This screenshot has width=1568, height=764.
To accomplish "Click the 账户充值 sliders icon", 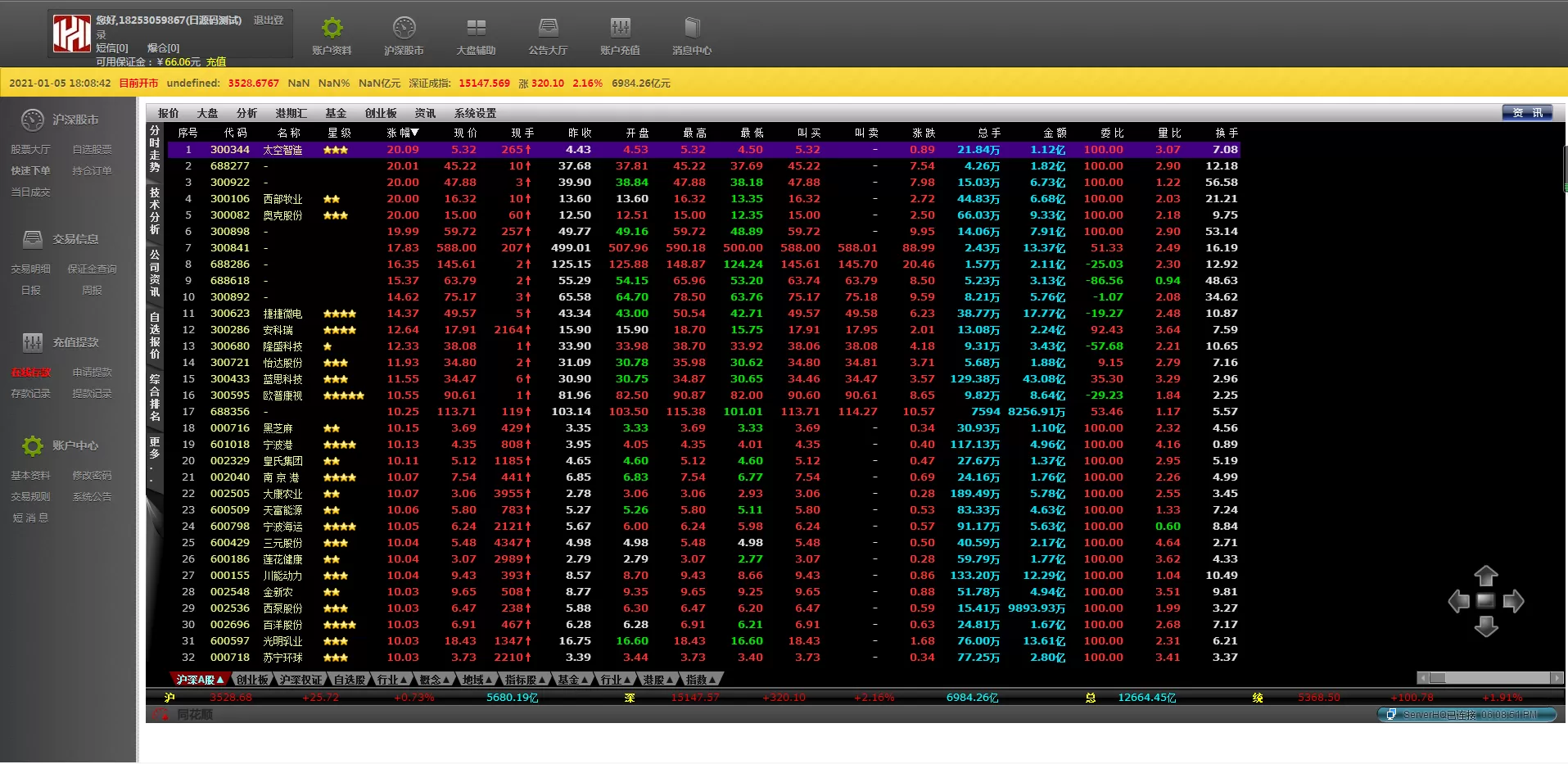I will (620, 29).
